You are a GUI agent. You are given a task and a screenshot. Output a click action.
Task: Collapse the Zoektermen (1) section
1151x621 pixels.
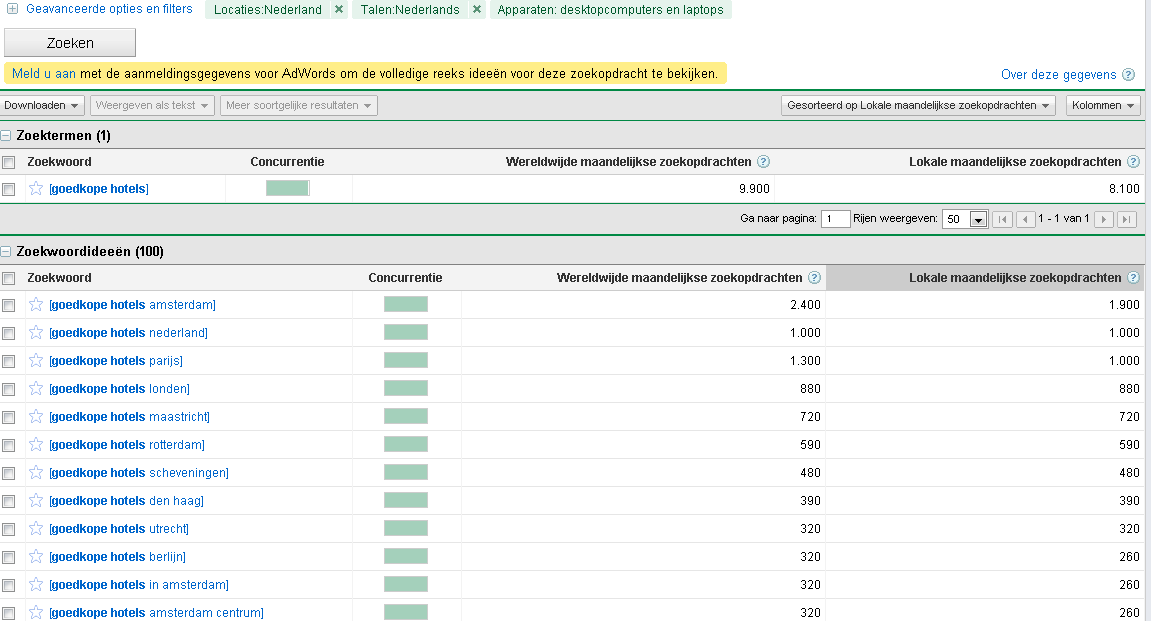(x=6, y=136)
